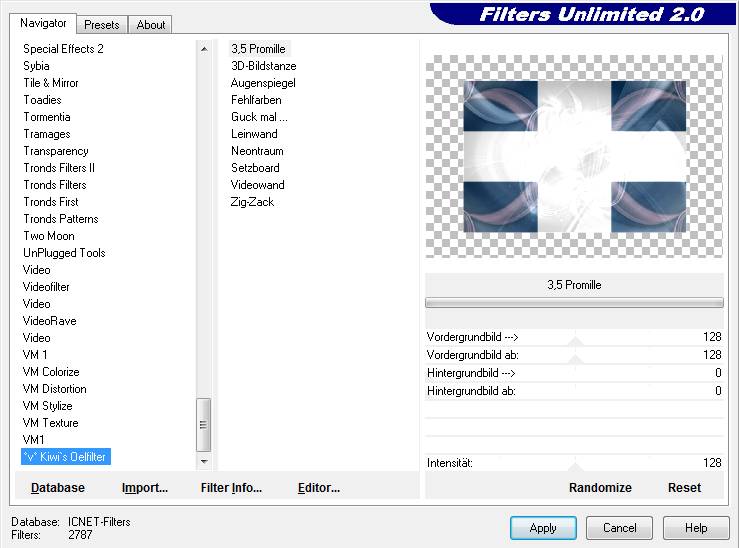Click the Vordergrundbild ab slider

(x=575, y=355)
